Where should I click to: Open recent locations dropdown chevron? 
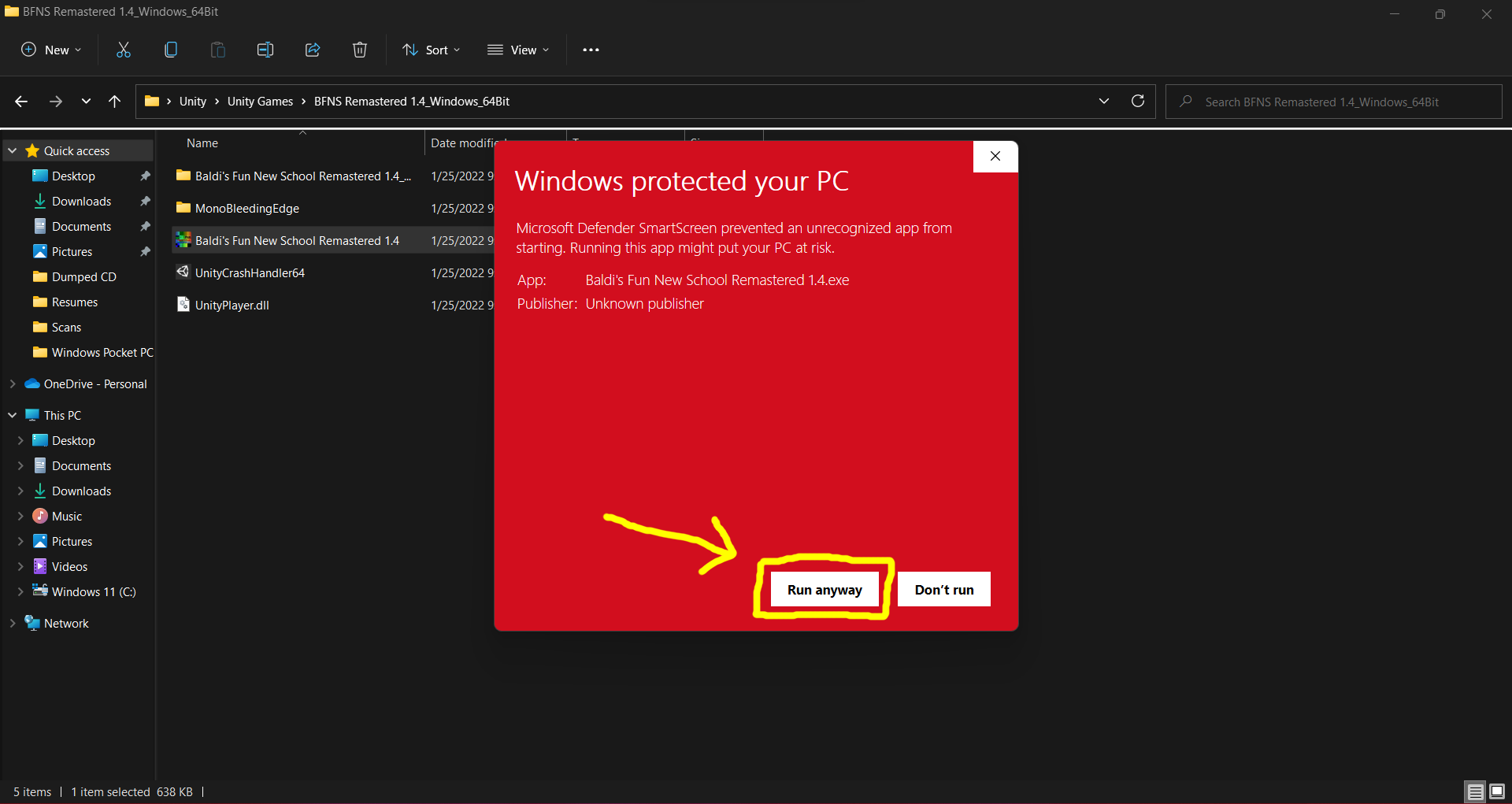(86, 102)
